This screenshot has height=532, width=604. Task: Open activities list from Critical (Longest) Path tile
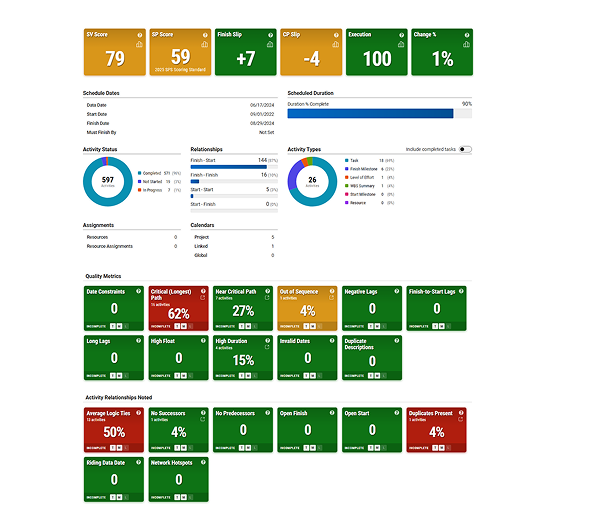(x=203, y=298)
